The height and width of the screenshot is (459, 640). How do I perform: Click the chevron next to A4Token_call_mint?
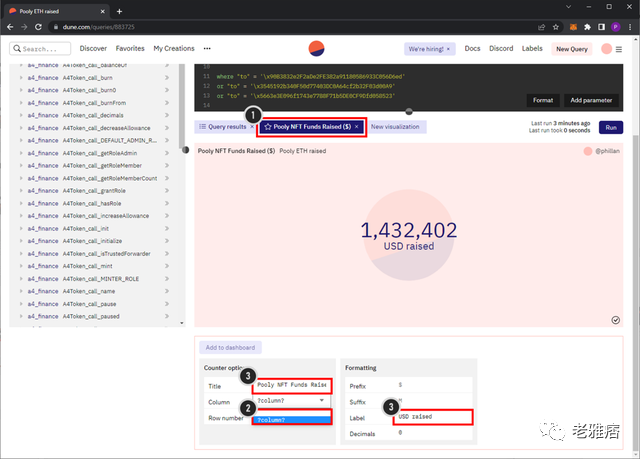point(167,266)
